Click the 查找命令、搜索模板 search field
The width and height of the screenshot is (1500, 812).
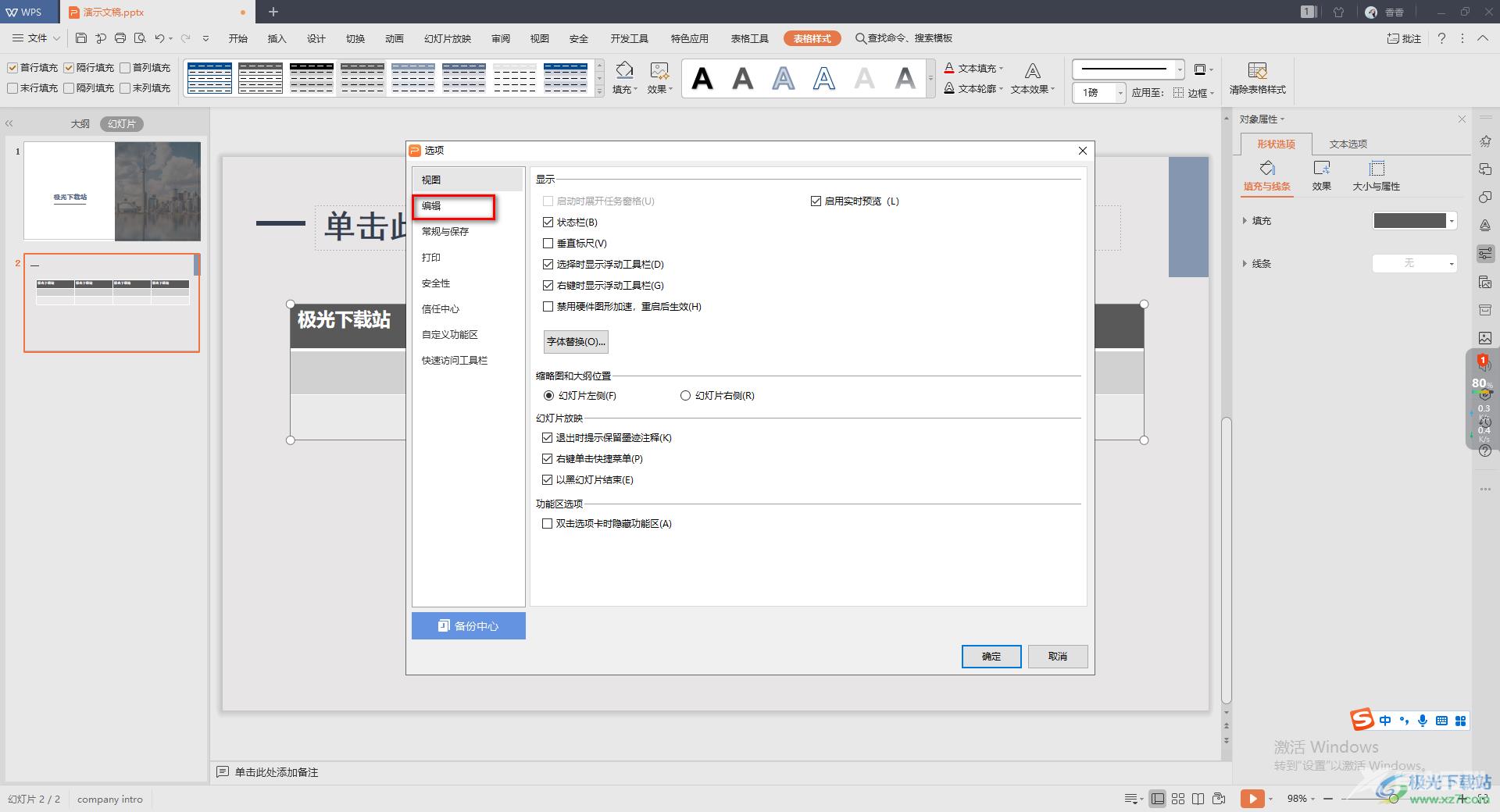(904, 38)
